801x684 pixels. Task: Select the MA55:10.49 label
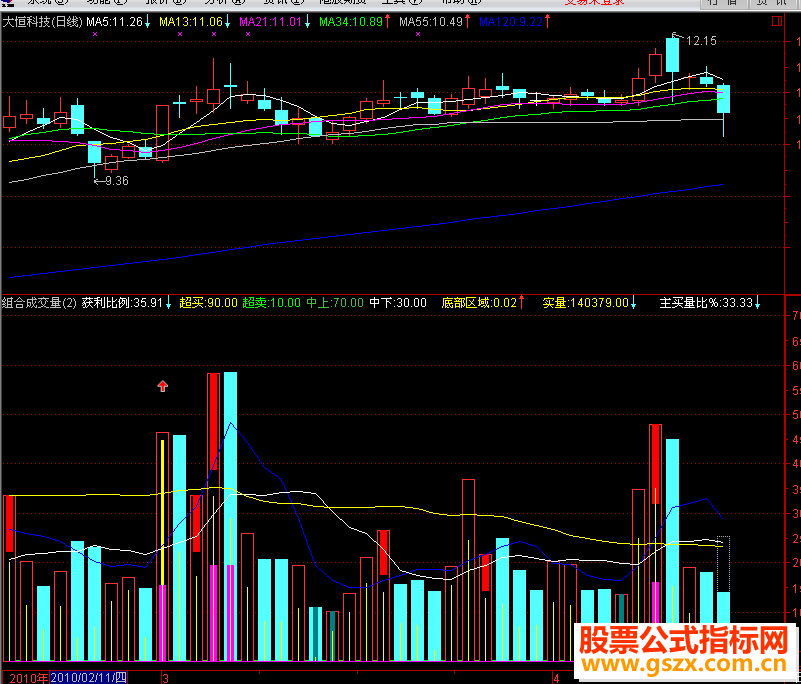[x=431, y=22]
